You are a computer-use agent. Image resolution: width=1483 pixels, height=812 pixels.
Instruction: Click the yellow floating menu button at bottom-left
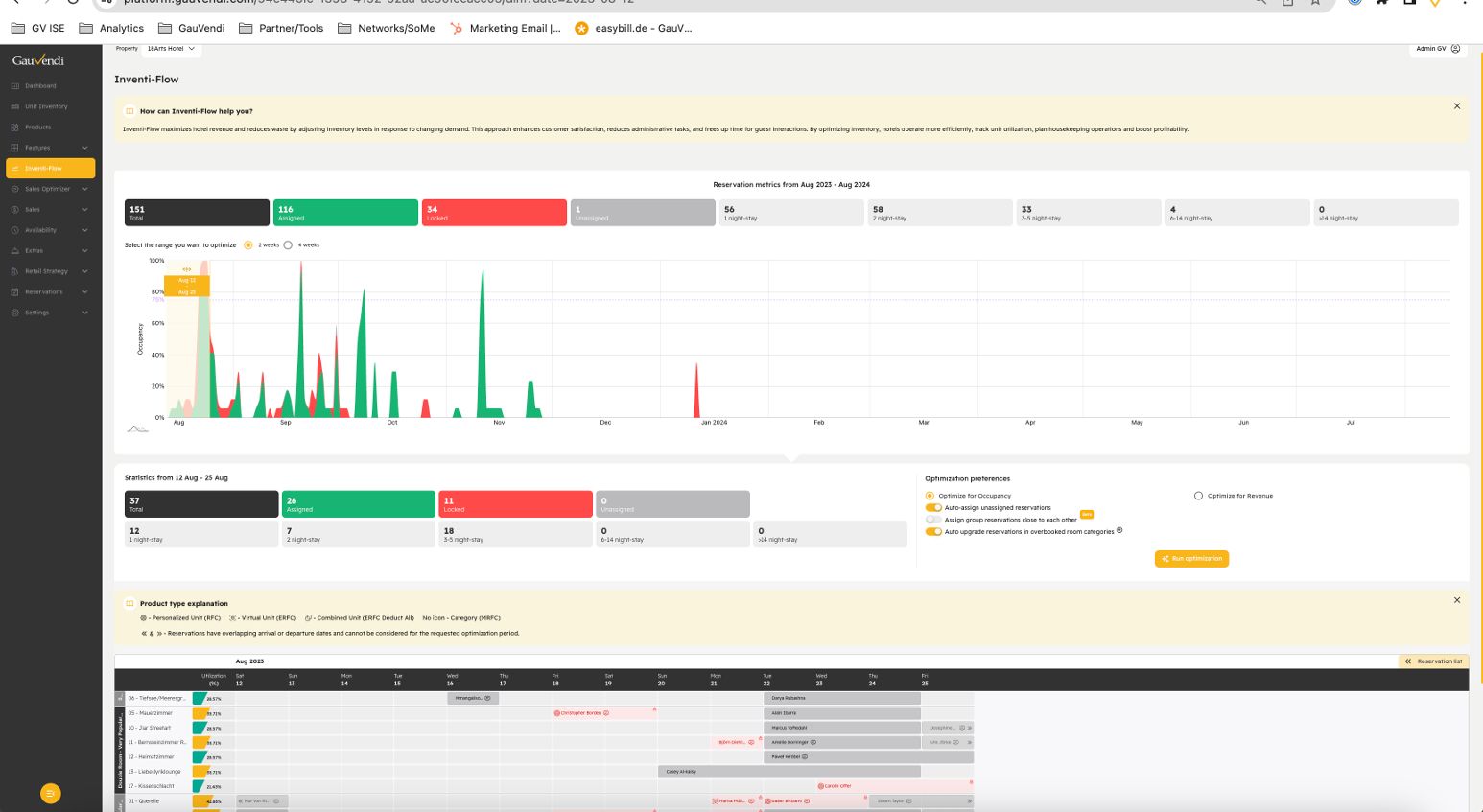51,793
